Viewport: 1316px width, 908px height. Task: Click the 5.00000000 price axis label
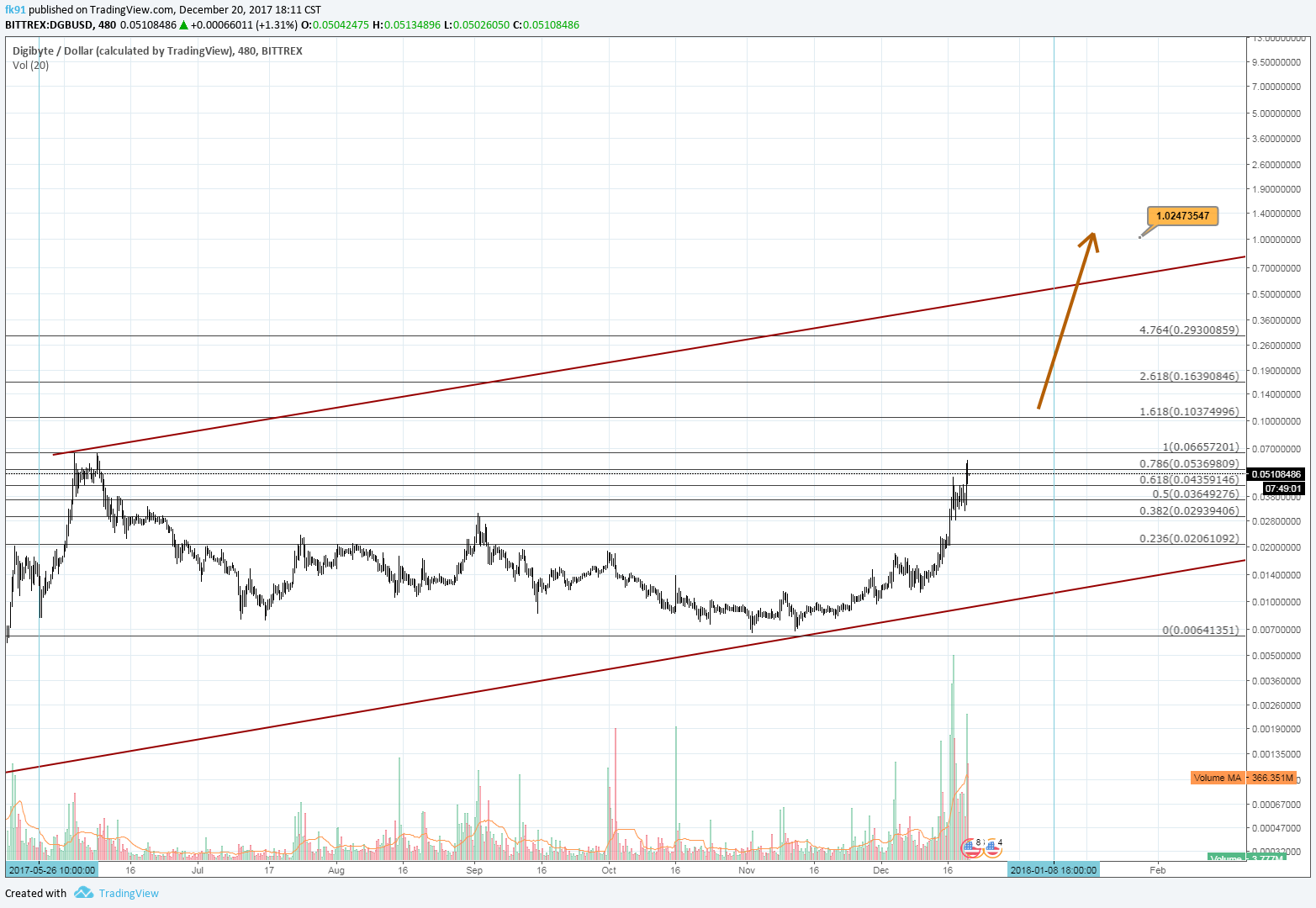[1276, 113]
